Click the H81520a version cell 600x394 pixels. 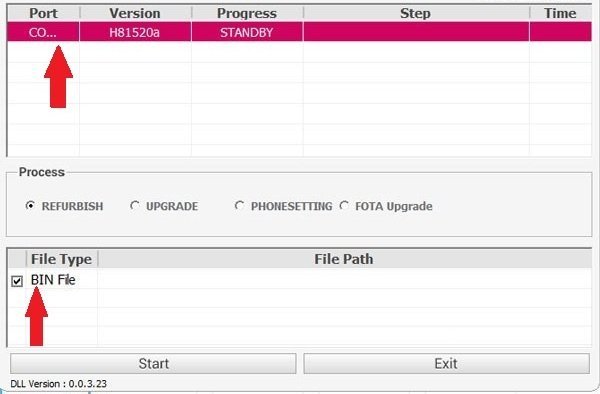click(x=135, y=32)
